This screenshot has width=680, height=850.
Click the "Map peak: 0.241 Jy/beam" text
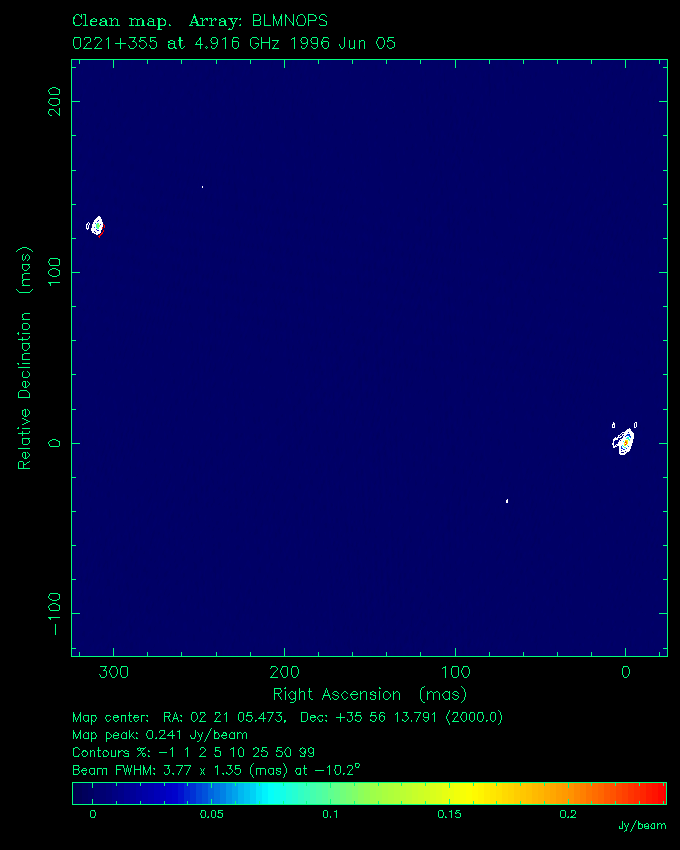point(160,735)
